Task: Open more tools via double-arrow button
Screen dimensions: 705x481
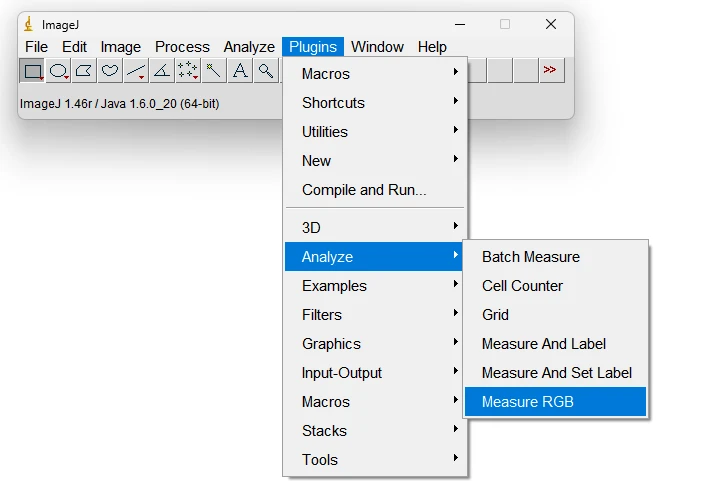Action: pyautogui.click(x=550, y=71)
